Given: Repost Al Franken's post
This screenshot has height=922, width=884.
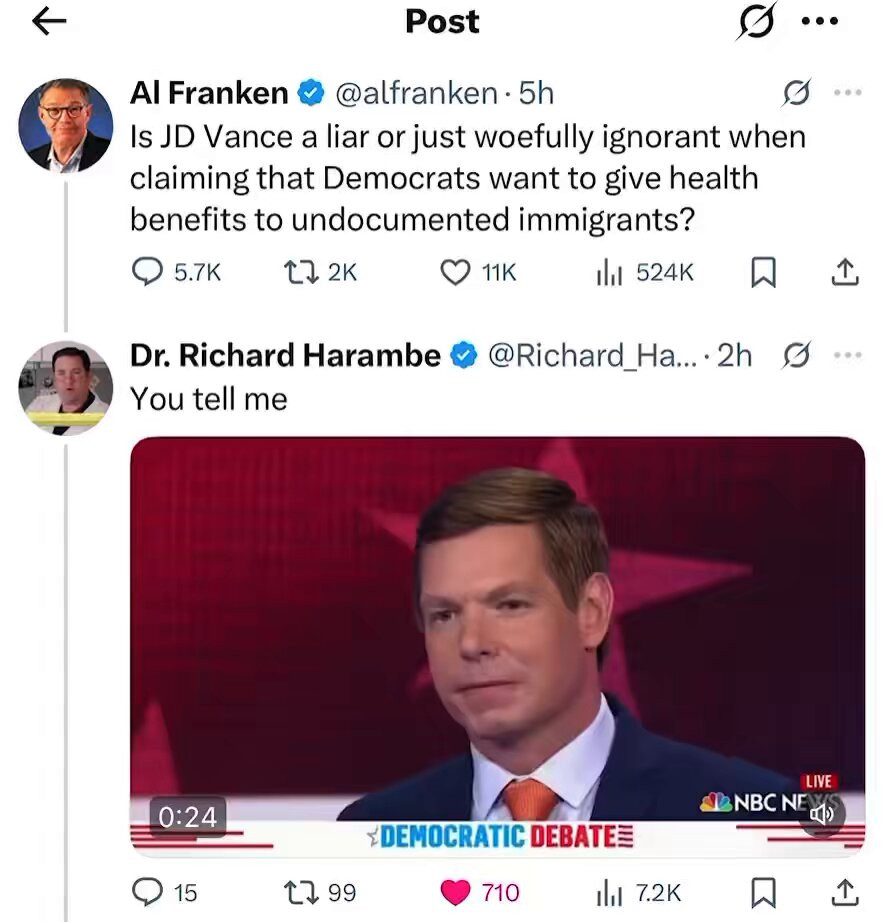Looking at the screenshot, I should point(298,272).
